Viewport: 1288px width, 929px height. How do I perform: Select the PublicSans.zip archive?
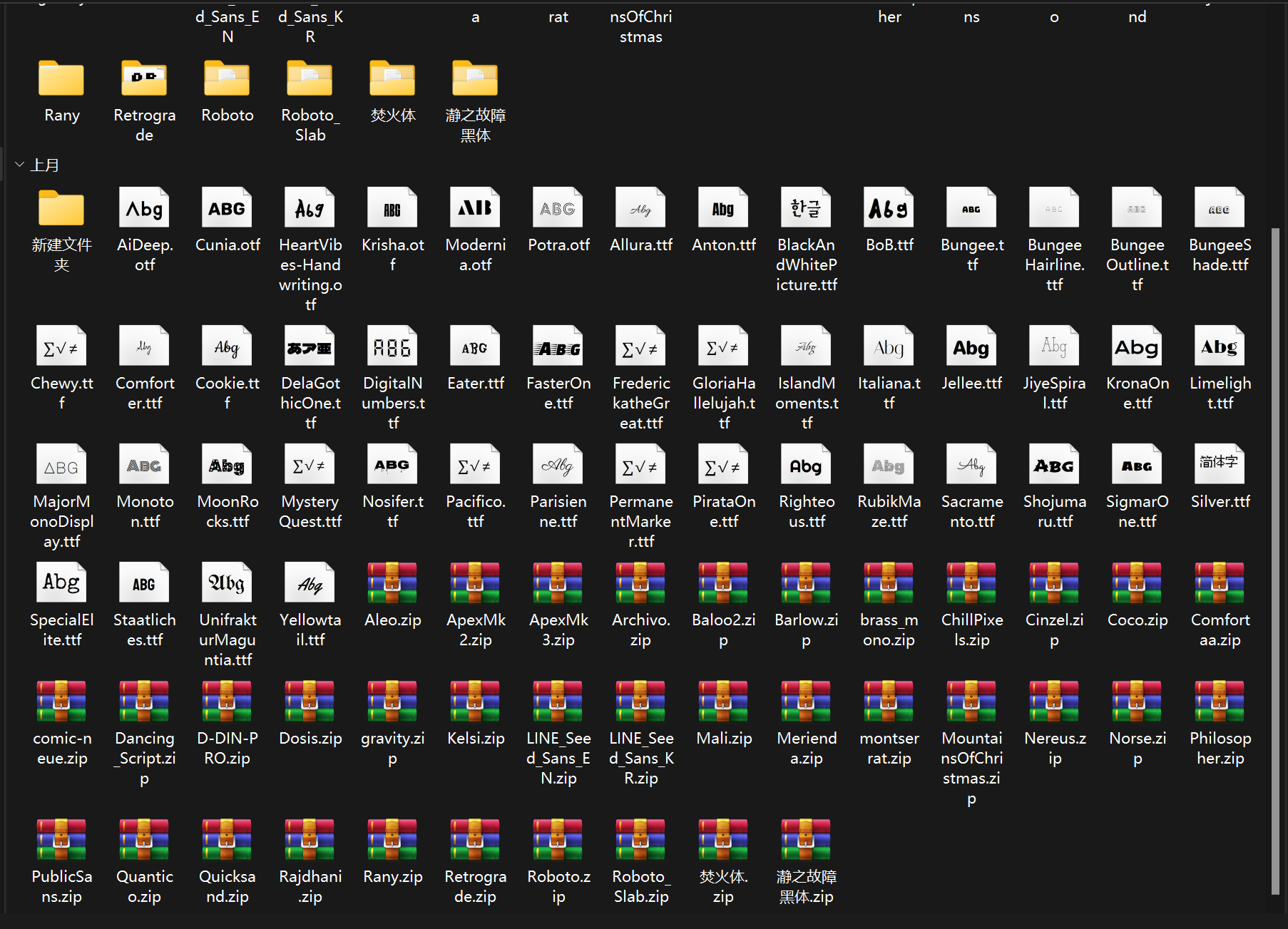pos(61,840)
